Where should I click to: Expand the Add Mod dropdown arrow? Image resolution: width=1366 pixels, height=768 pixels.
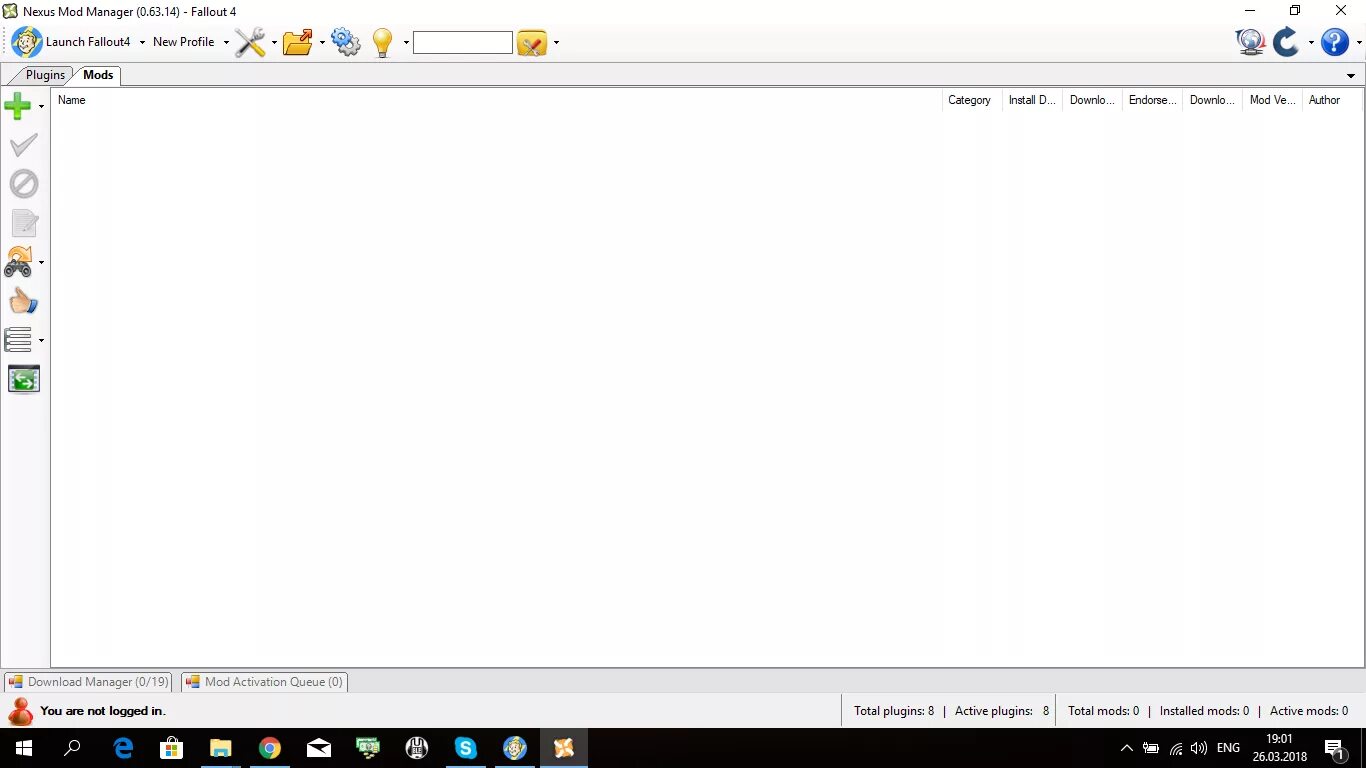41,107
